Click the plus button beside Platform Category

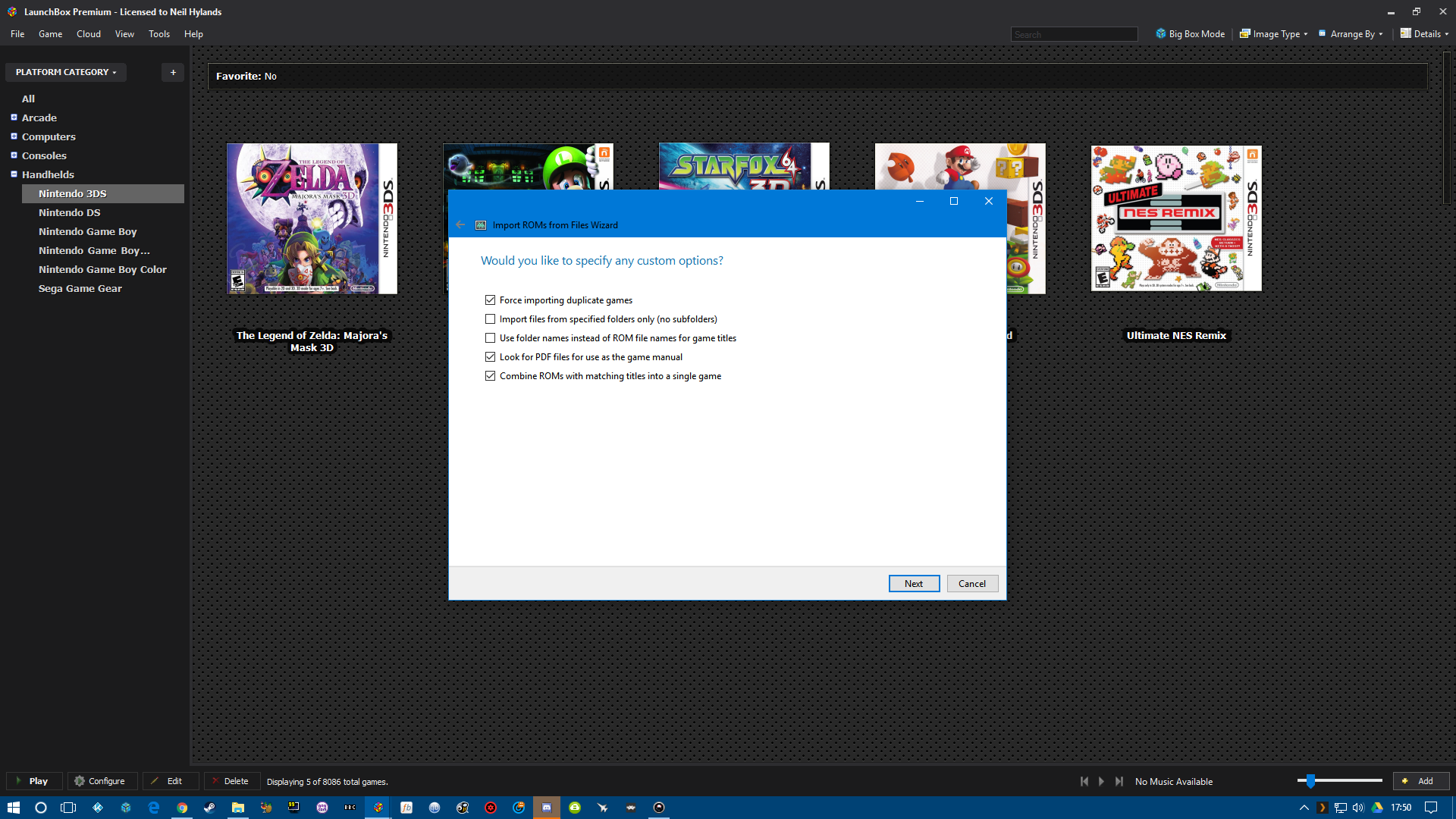(x=173, y=72)
